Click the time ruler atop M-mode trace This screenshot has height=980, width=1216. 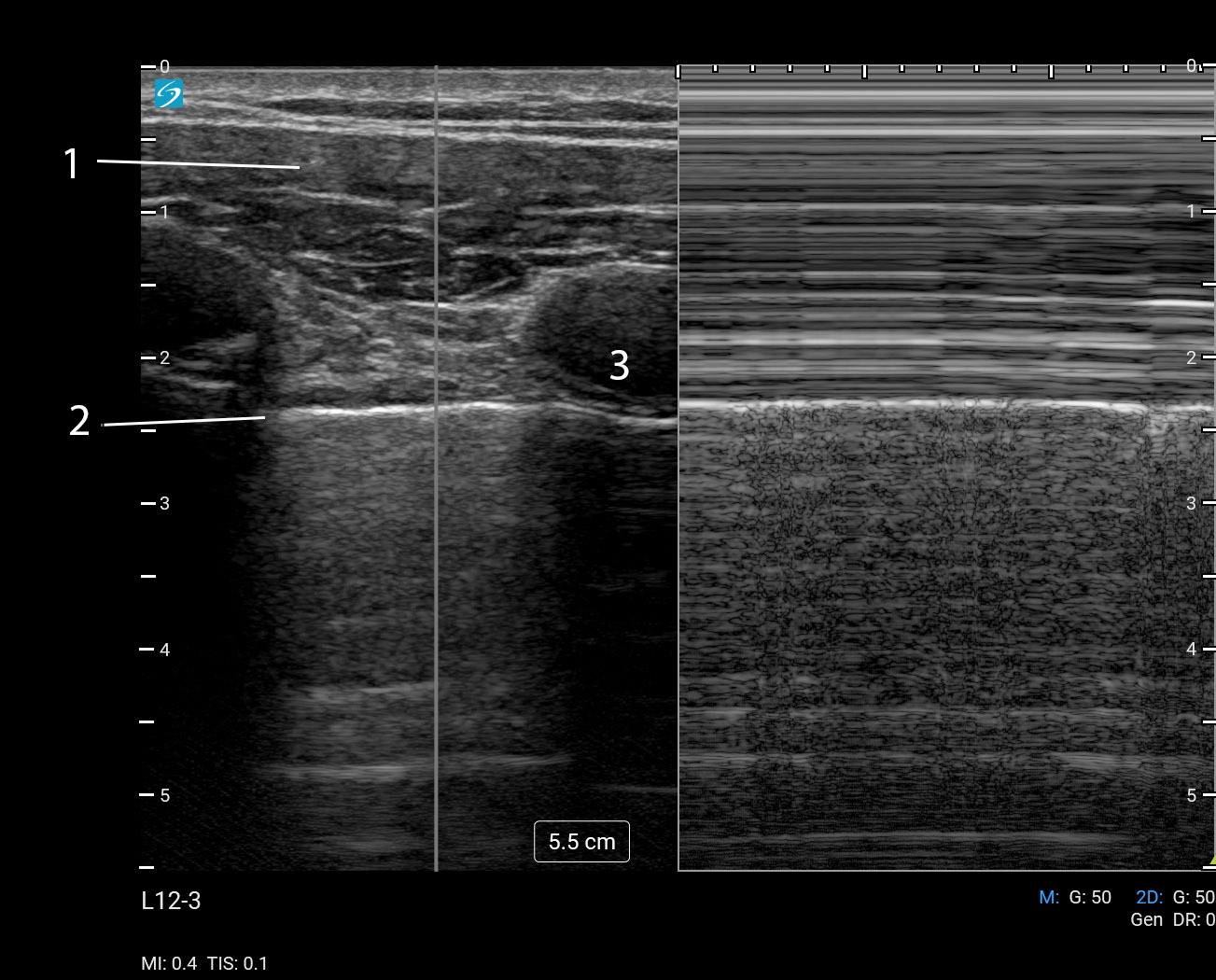click(933, 70)
